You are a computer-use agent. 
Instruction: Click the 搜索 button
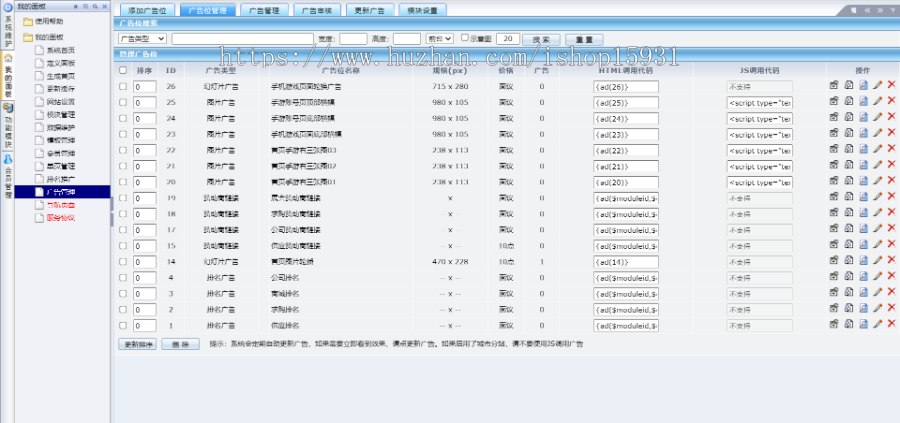tap(542, 40)
